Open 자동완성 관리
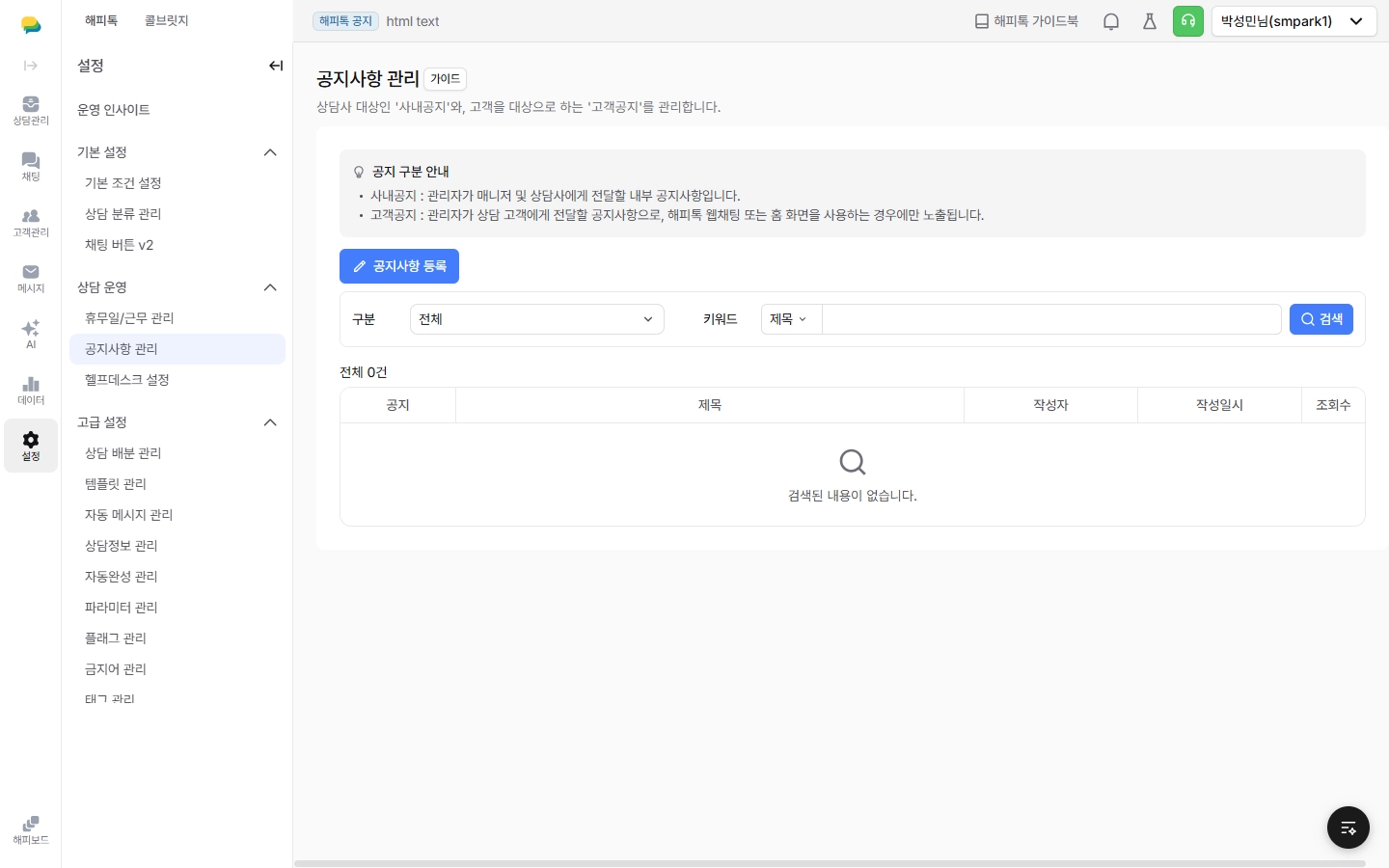1389x868 pixels. (177, 577)
